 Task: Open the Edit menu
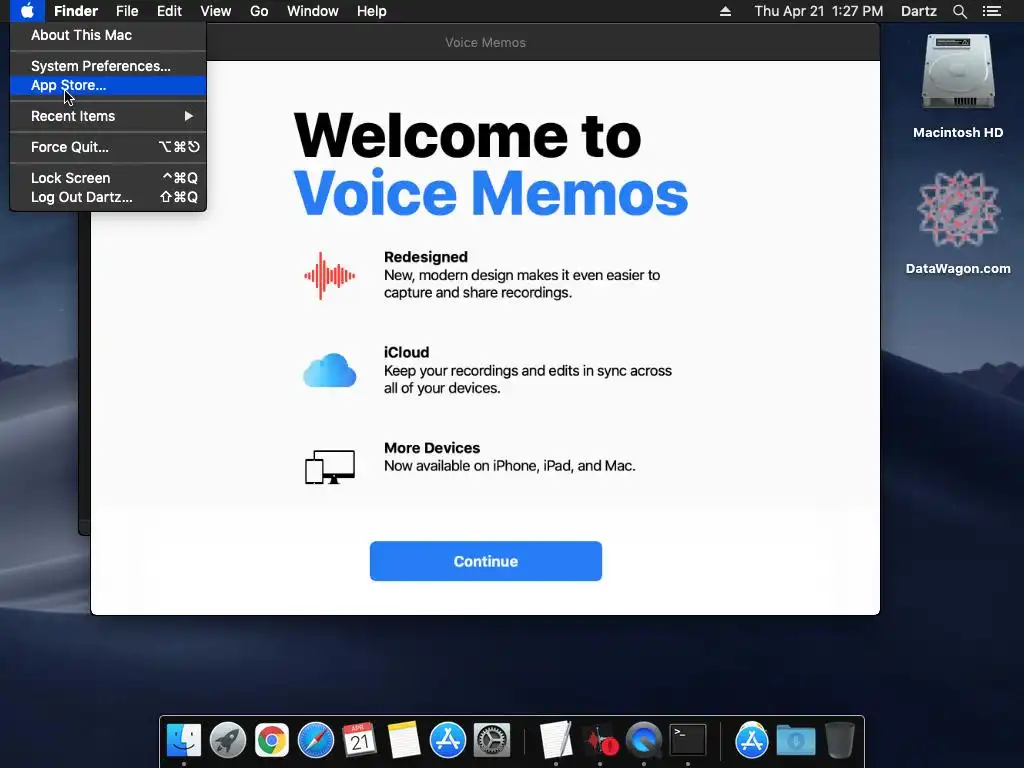click(169, 11)
